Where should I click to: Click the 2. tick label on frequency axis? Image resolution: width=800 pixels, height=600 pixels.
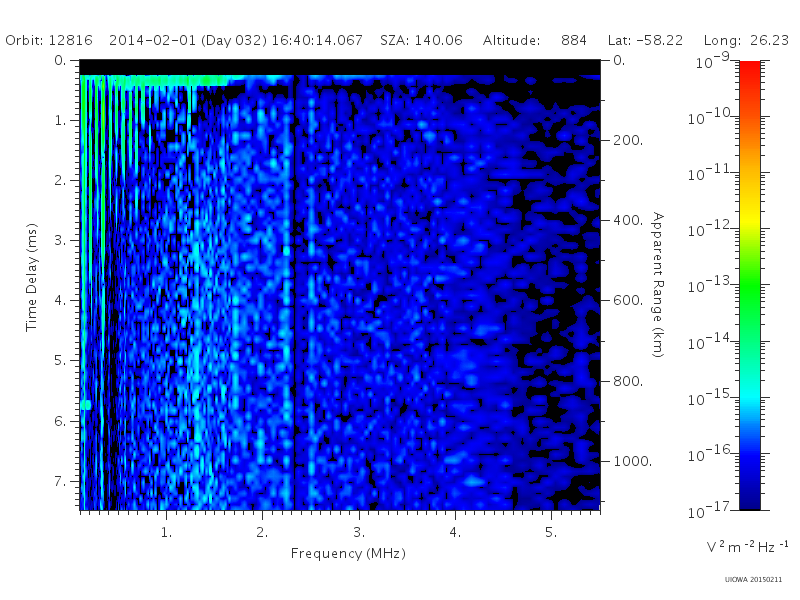click(262, 532)
